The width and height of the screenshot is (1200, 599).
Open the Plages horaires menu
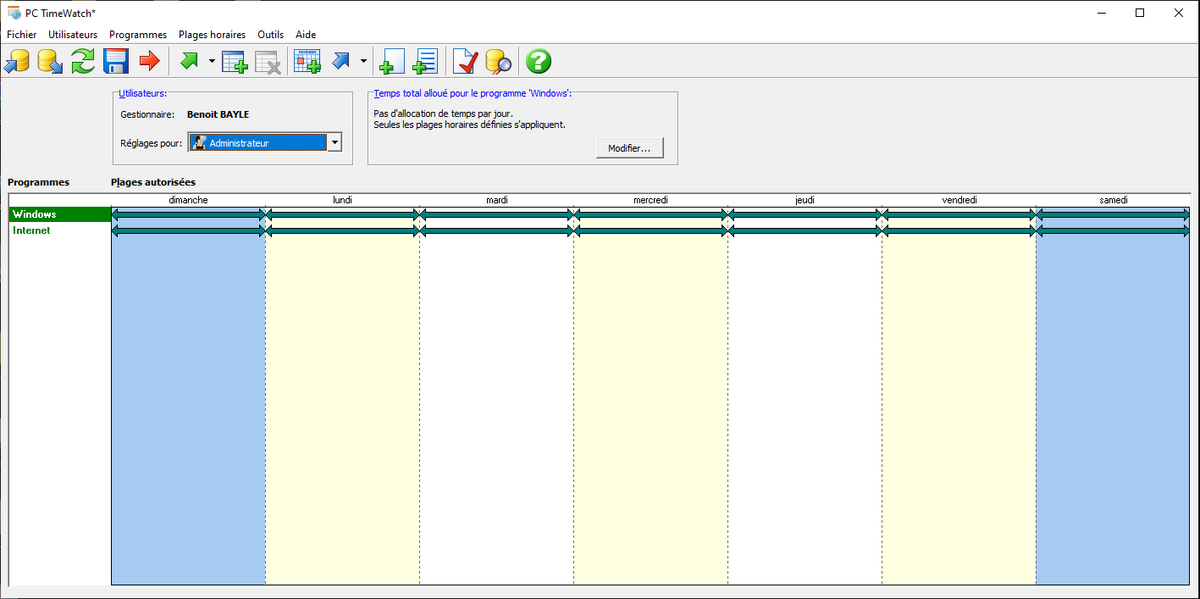[x=212, y=35]
